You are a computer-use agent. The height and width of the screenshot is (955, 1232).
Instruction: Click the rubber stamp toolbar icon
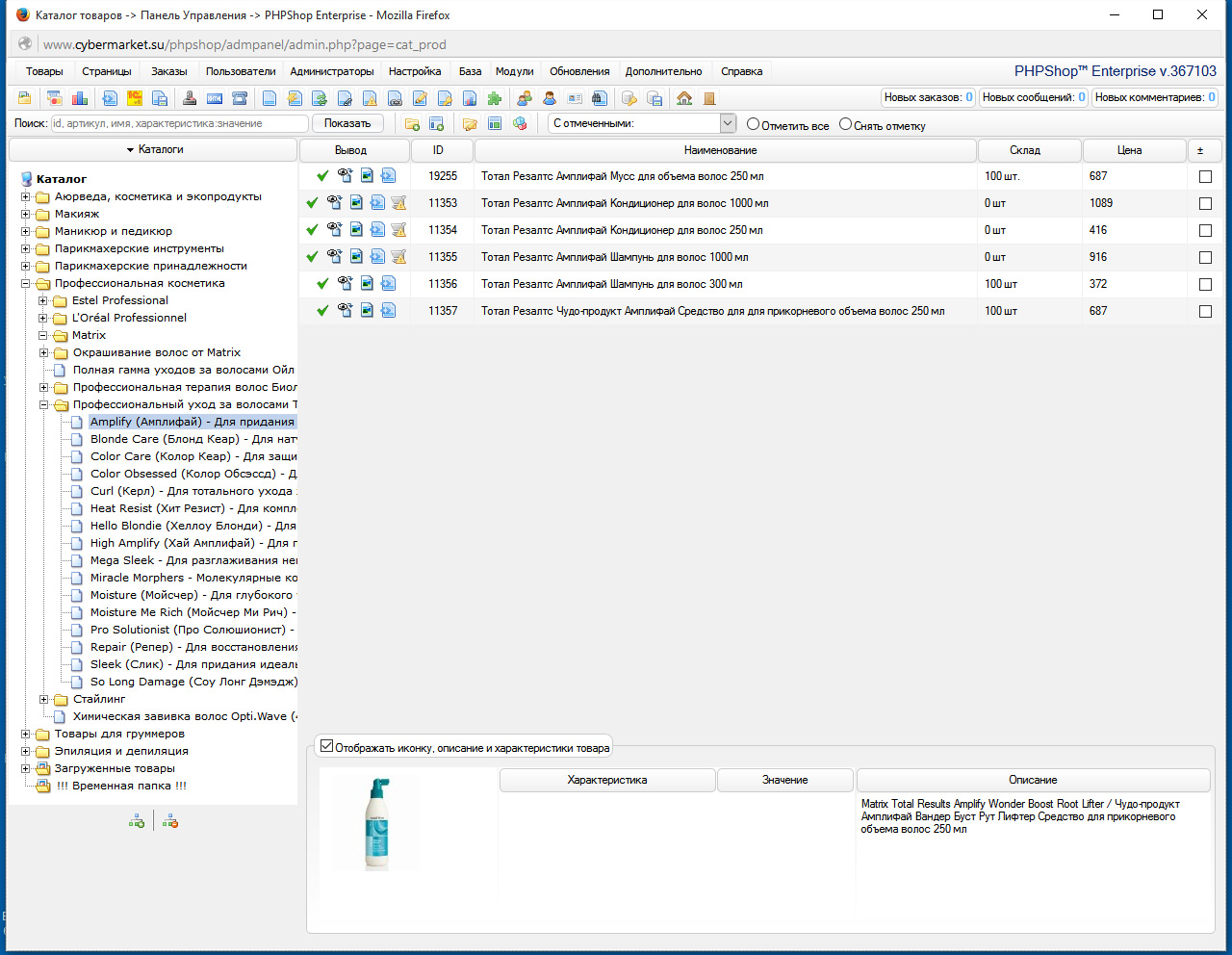coord(190,98)
